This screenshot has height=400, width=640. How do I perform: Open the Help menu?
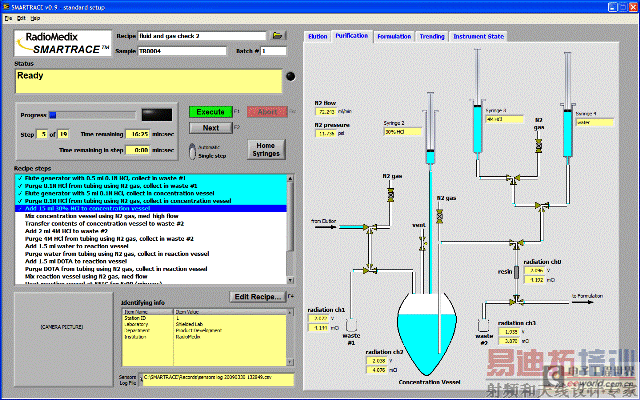(x=37, y=18)
